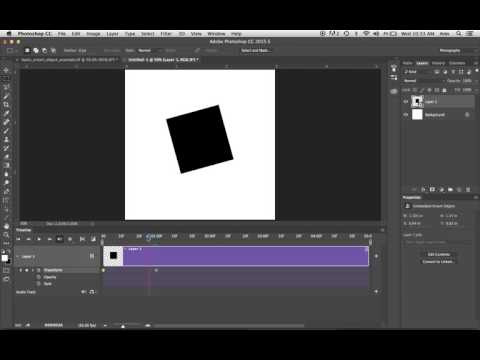Click the foreground color swatch
Viewport: 480px width, 360px height.
tap(5, 258)
